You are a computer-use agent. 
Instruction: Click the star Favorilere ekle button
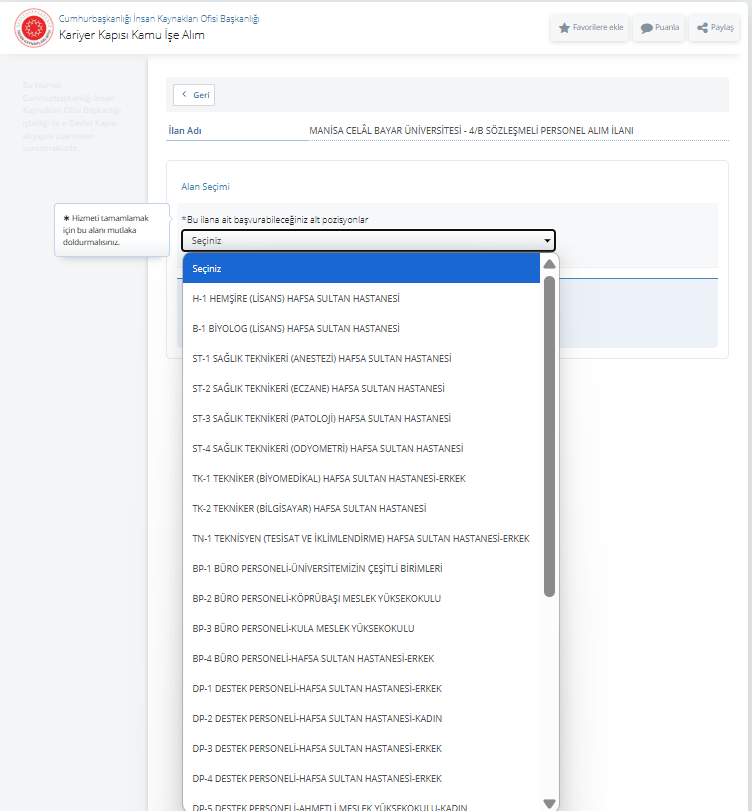(590, 27)
